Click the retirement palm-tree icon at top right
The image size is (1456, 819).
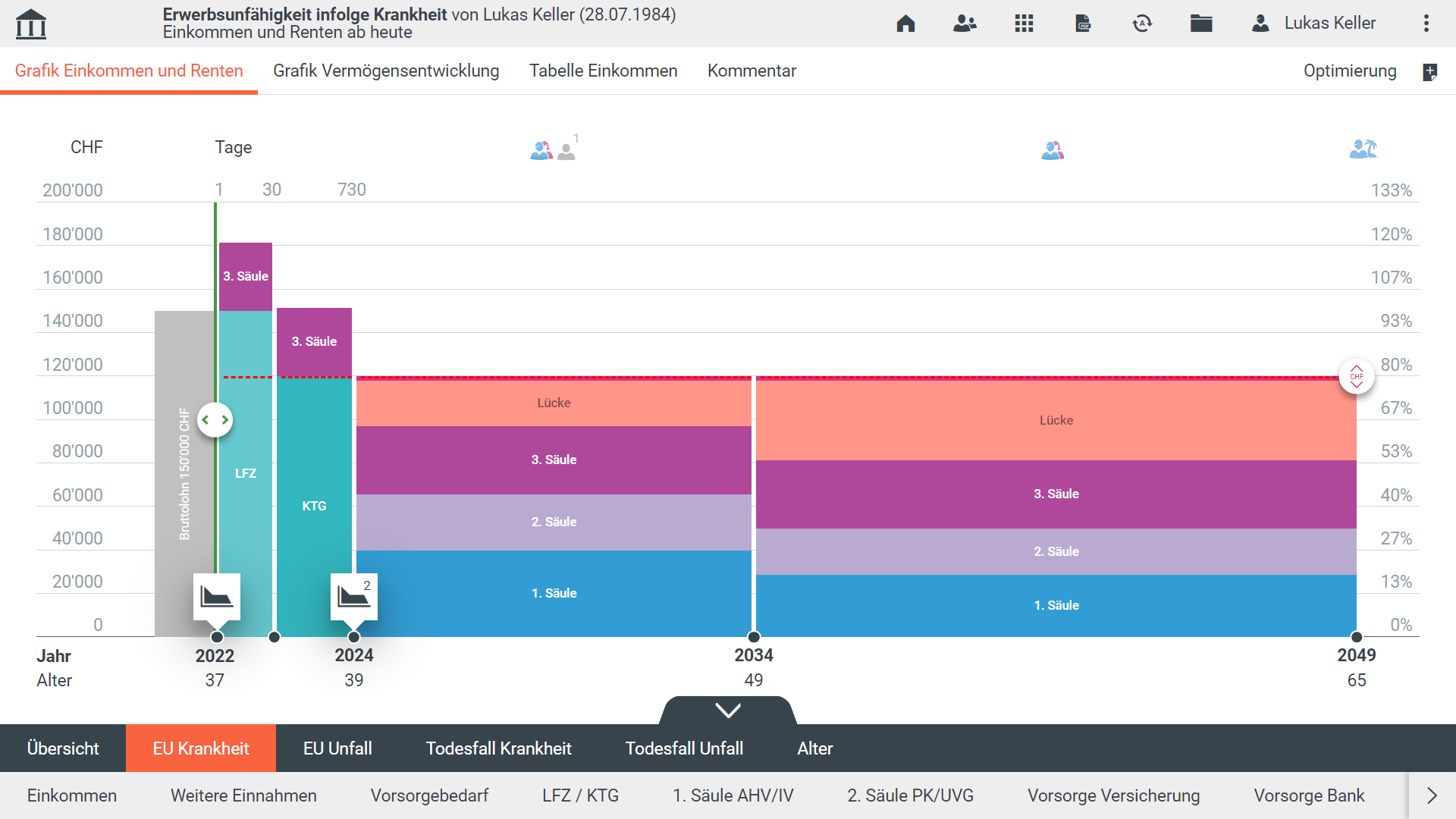coord(1363,149)
